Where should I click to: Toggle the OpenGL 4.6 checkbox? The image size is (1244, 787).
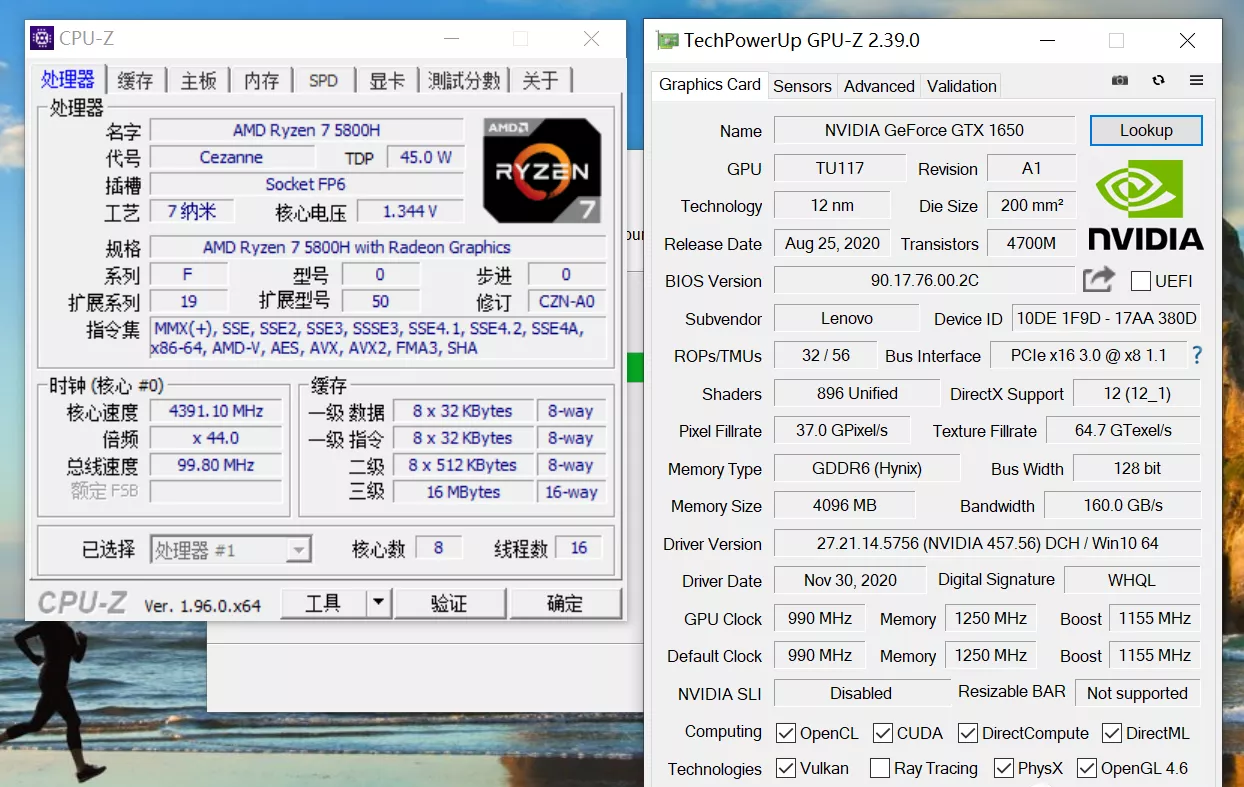[x=1086, y=768]
